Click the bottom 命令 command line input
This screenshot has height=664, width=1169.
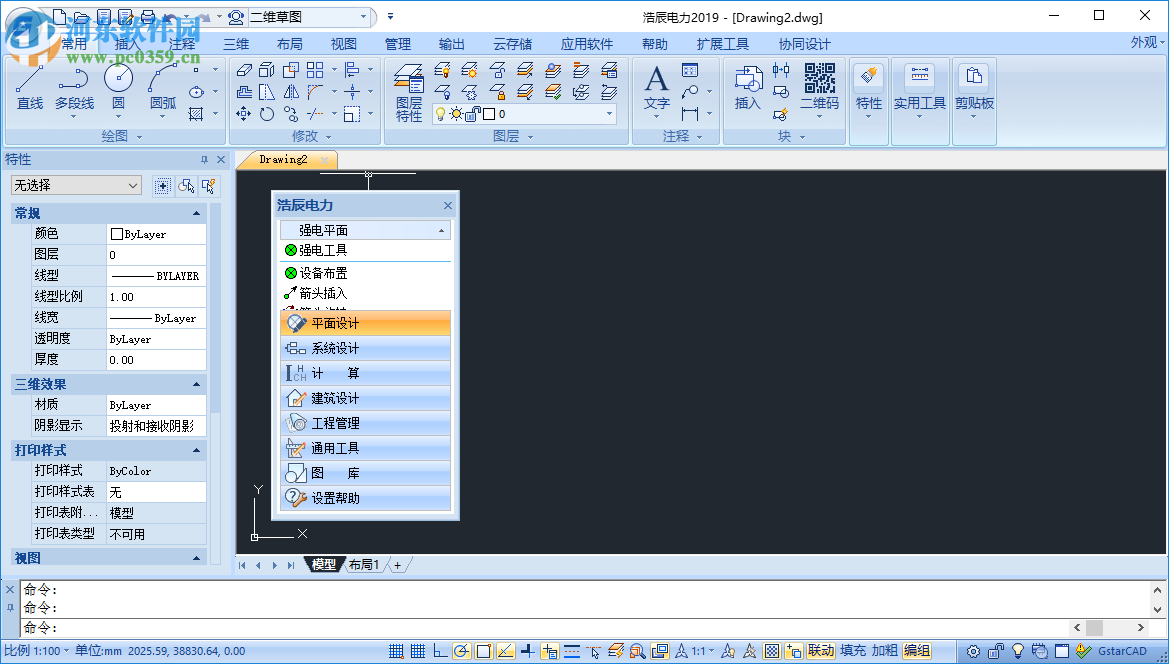coord(544,627)
